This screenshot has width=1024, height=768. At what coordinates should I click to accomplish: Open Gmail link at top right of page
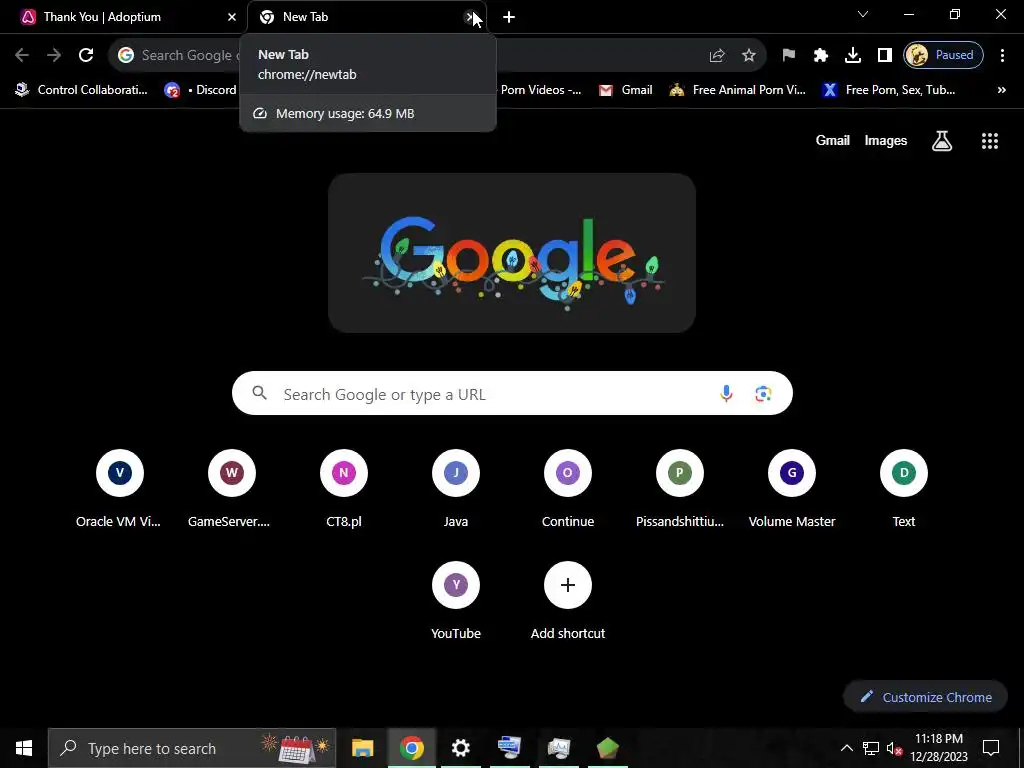click(x=832, y=140)
